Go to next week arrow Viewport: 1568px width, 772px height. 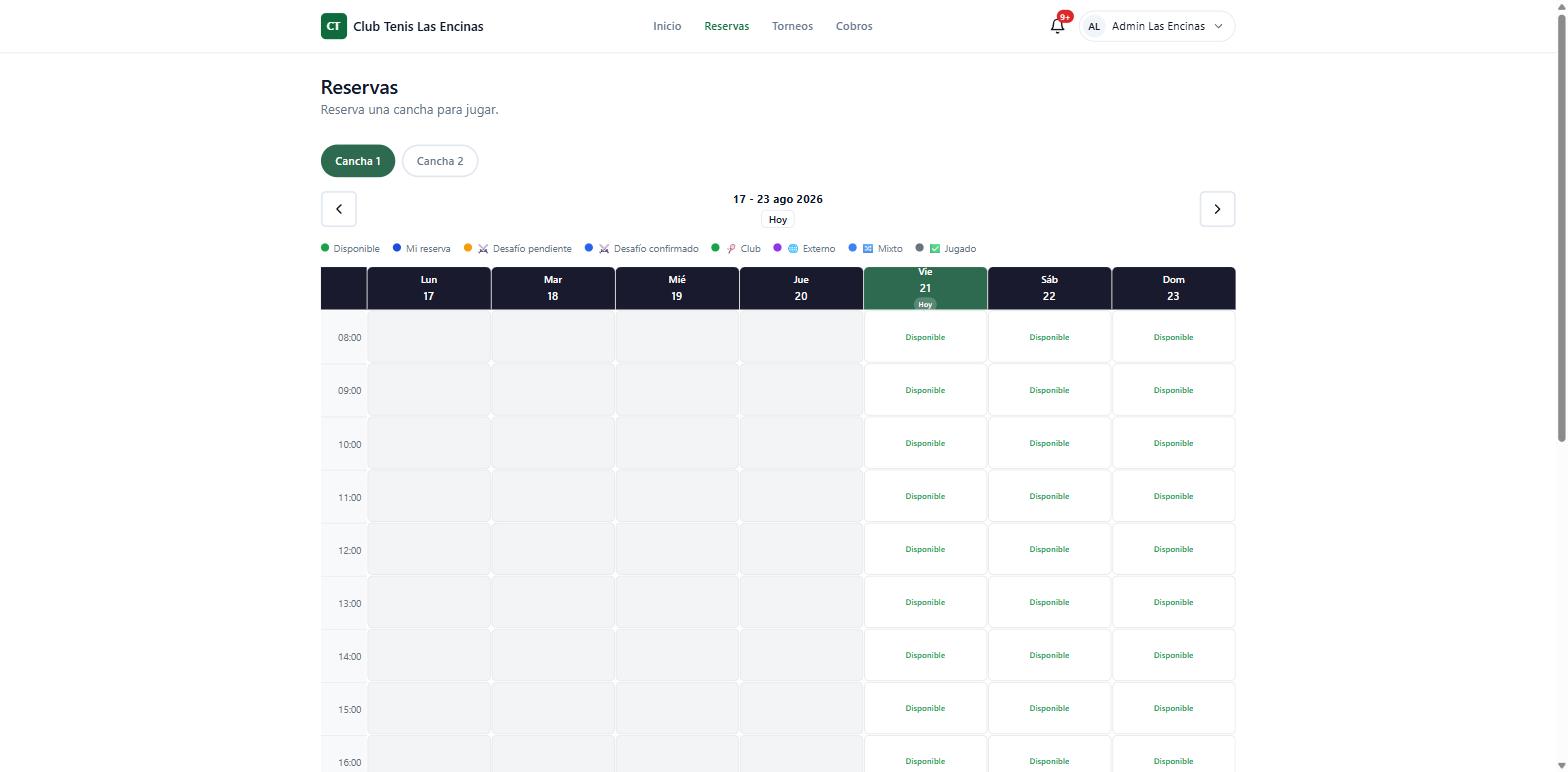tap(1217, 209)
